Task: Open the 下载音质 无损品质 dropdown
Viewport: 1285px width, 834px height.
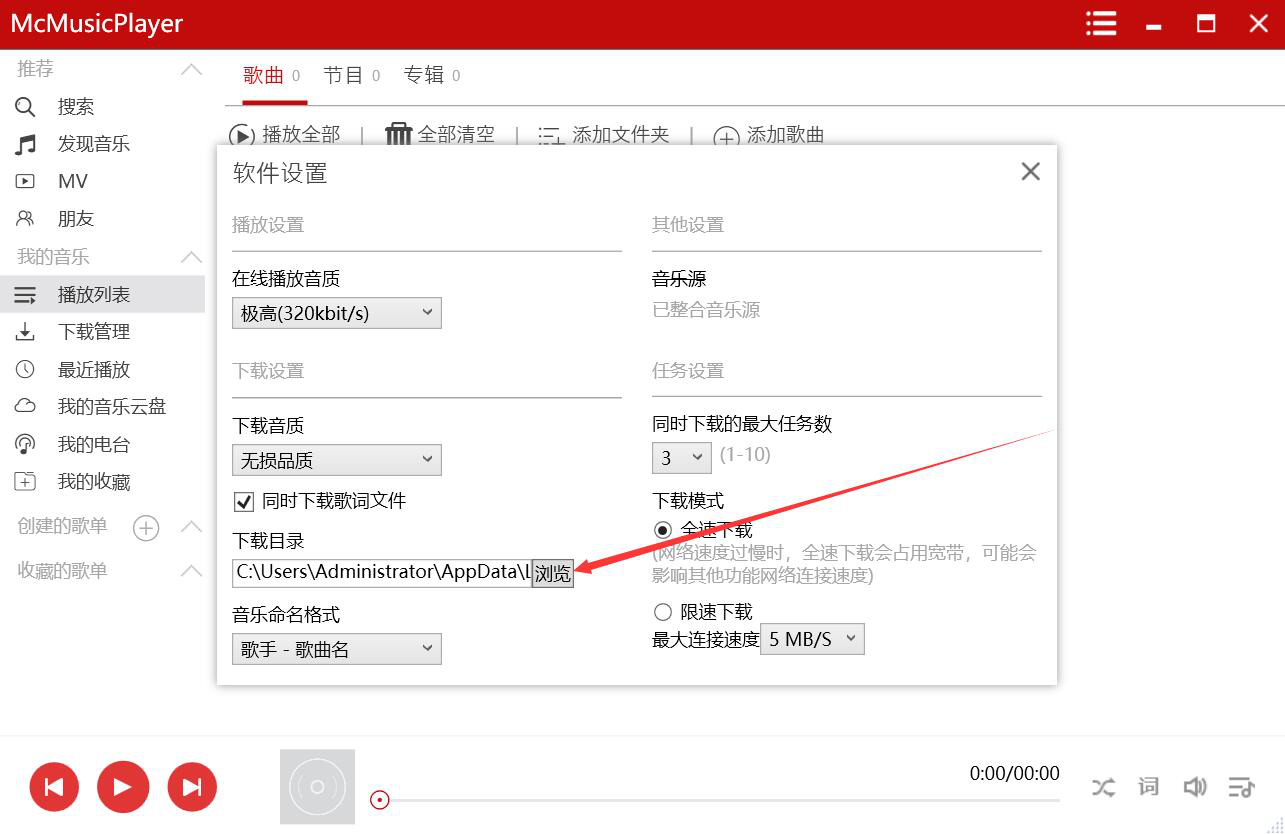Action: (x=337, y=460)
